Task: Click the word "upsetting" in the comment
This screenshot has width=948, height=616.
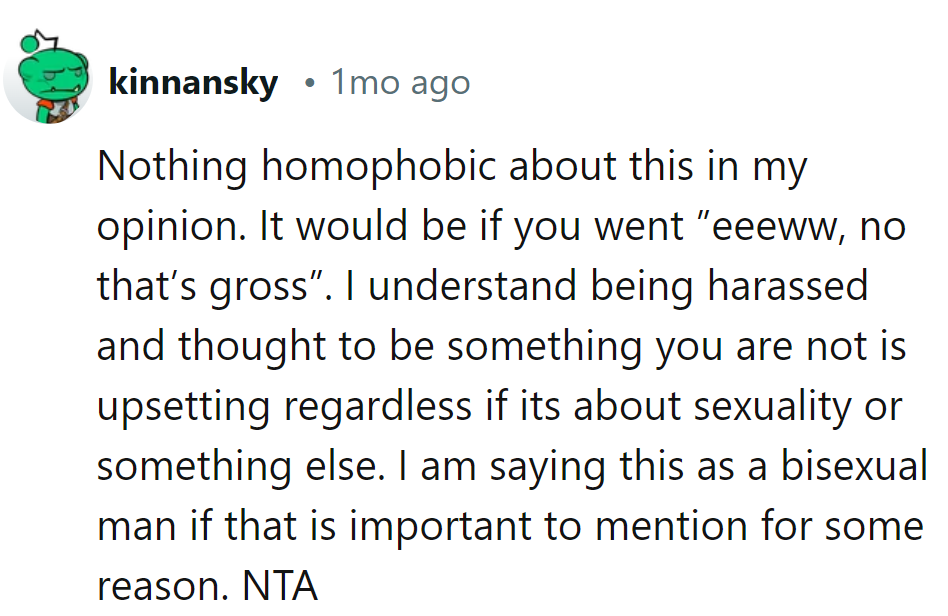Action: click(x=185, y=407)
